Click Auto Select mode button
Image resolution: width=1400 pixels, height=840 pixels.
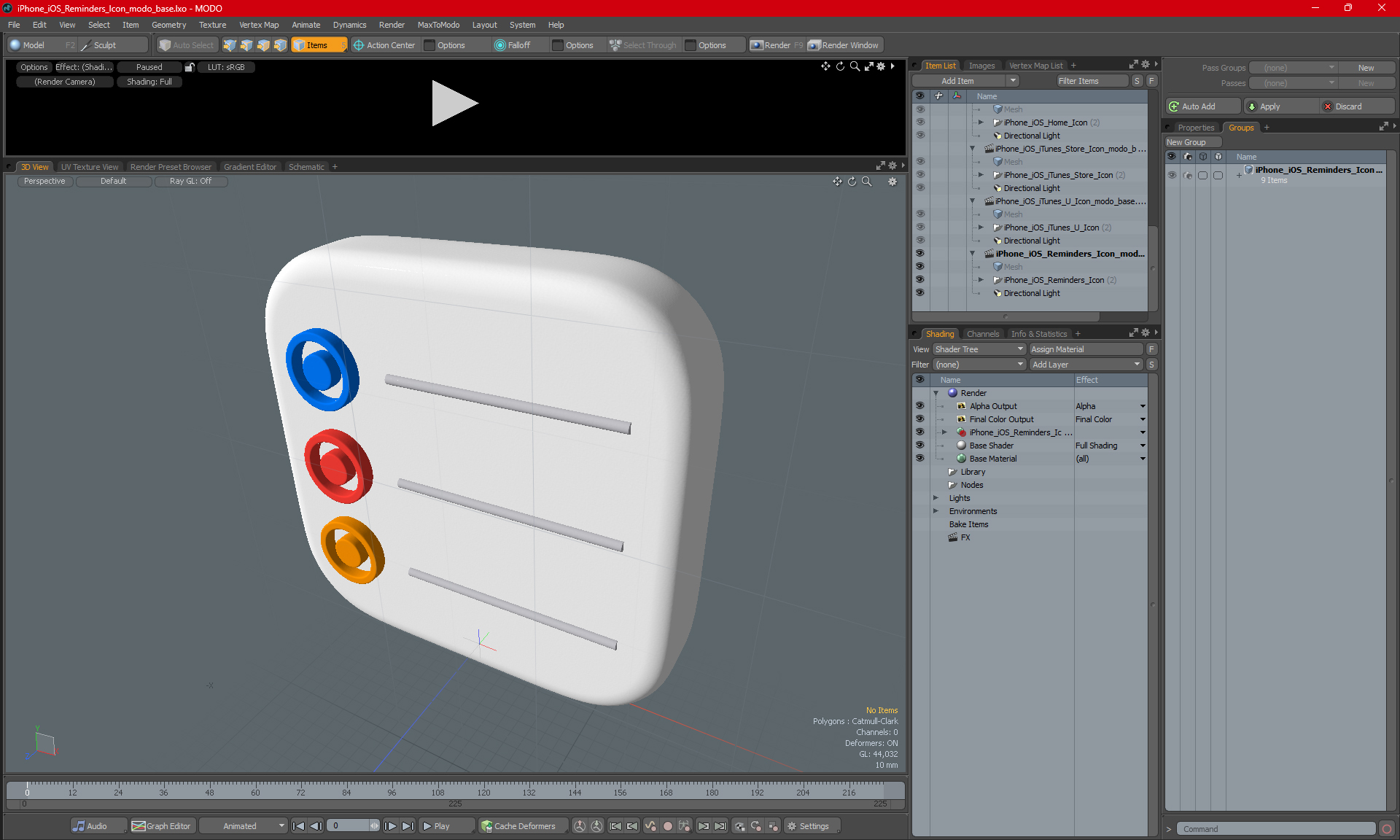point(187,45)
